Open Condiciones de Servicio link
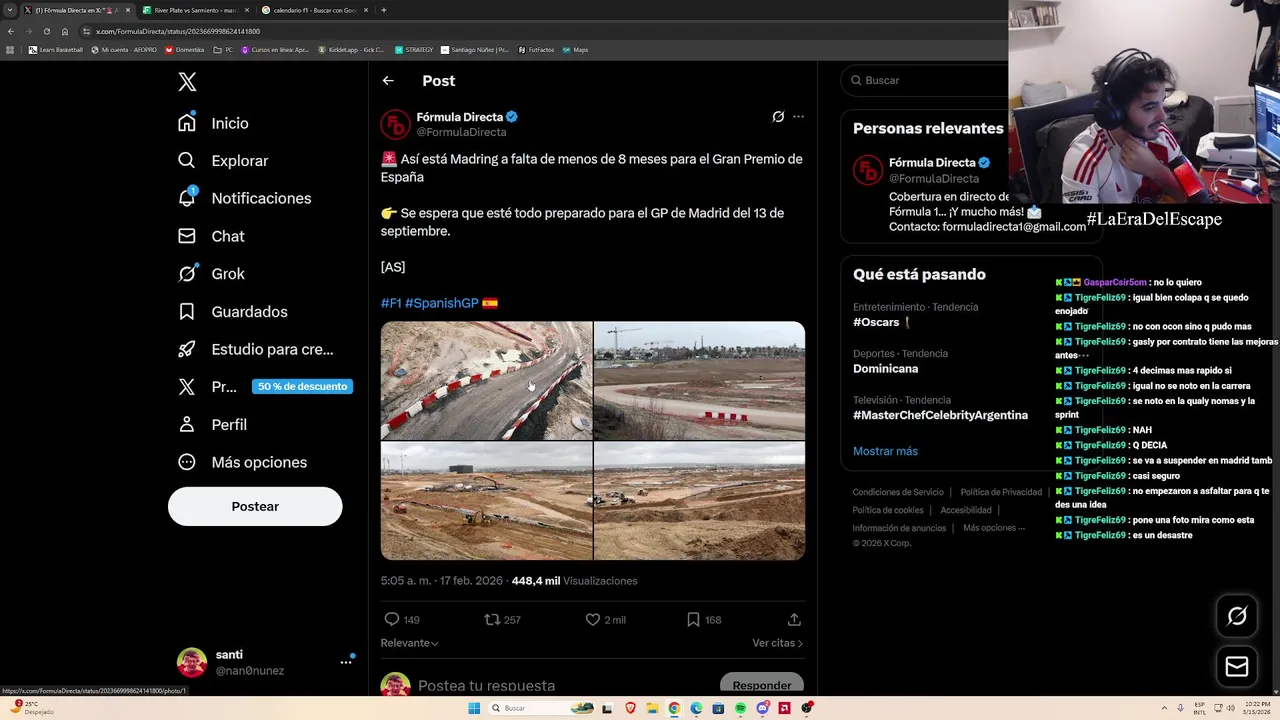 point(898,492)
